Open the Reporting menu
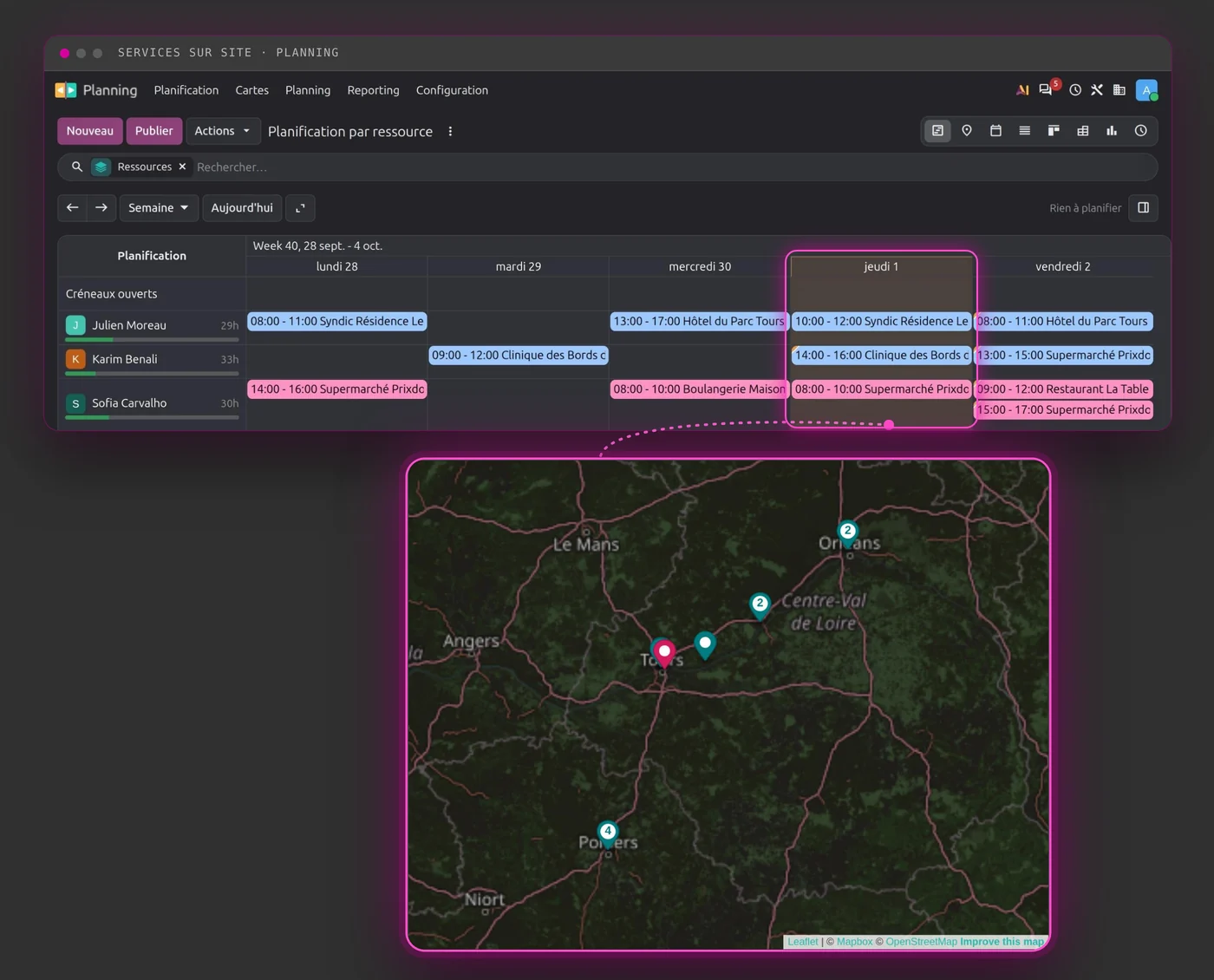 pos(374,90)
